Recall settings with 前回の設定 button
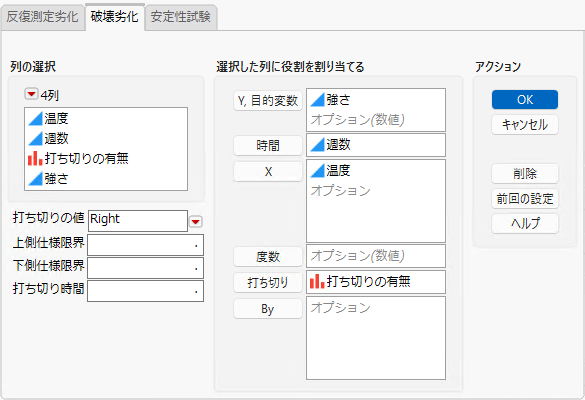Viewport: 585px width, 400px height. point(525,199)
